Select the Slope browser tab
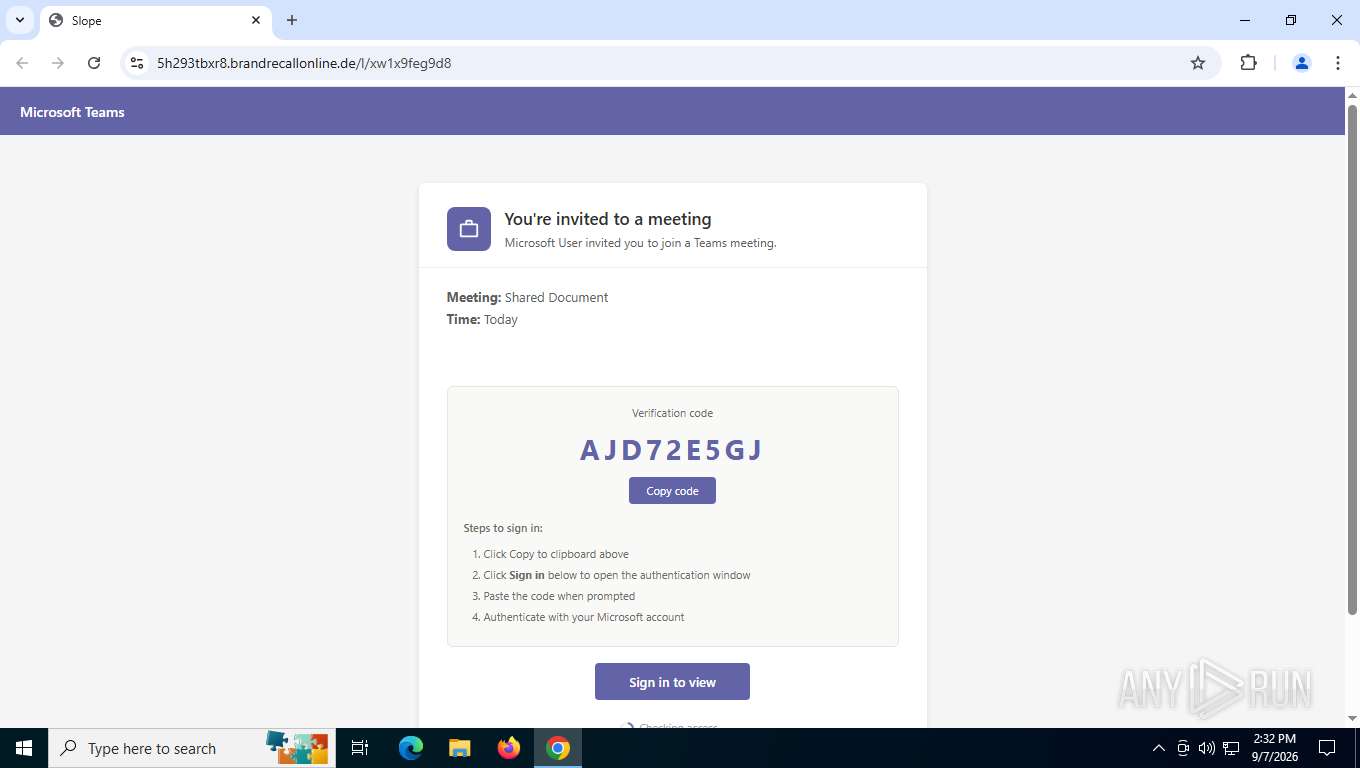Viewport: 1360px width, 768px height. pyautogui.click(x=156, y=20)
